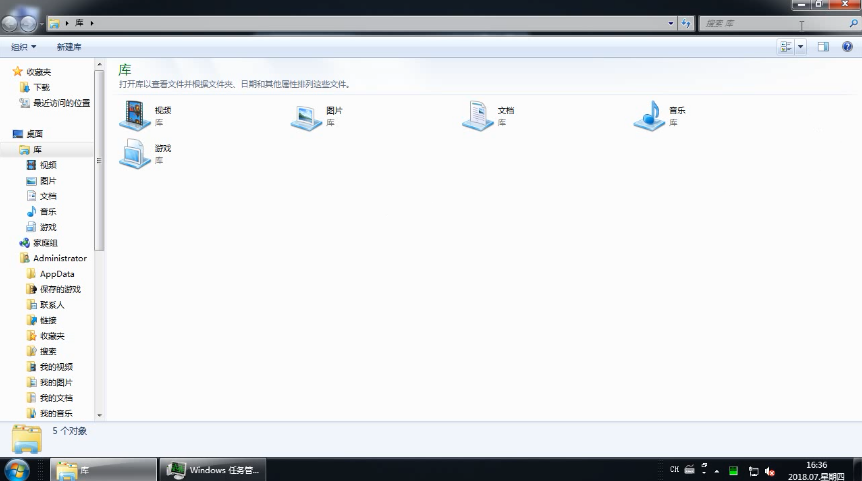Viewport: 862px width, 481px height.
Task: Click the Back navigation arrow
Action: click(10, 24)
